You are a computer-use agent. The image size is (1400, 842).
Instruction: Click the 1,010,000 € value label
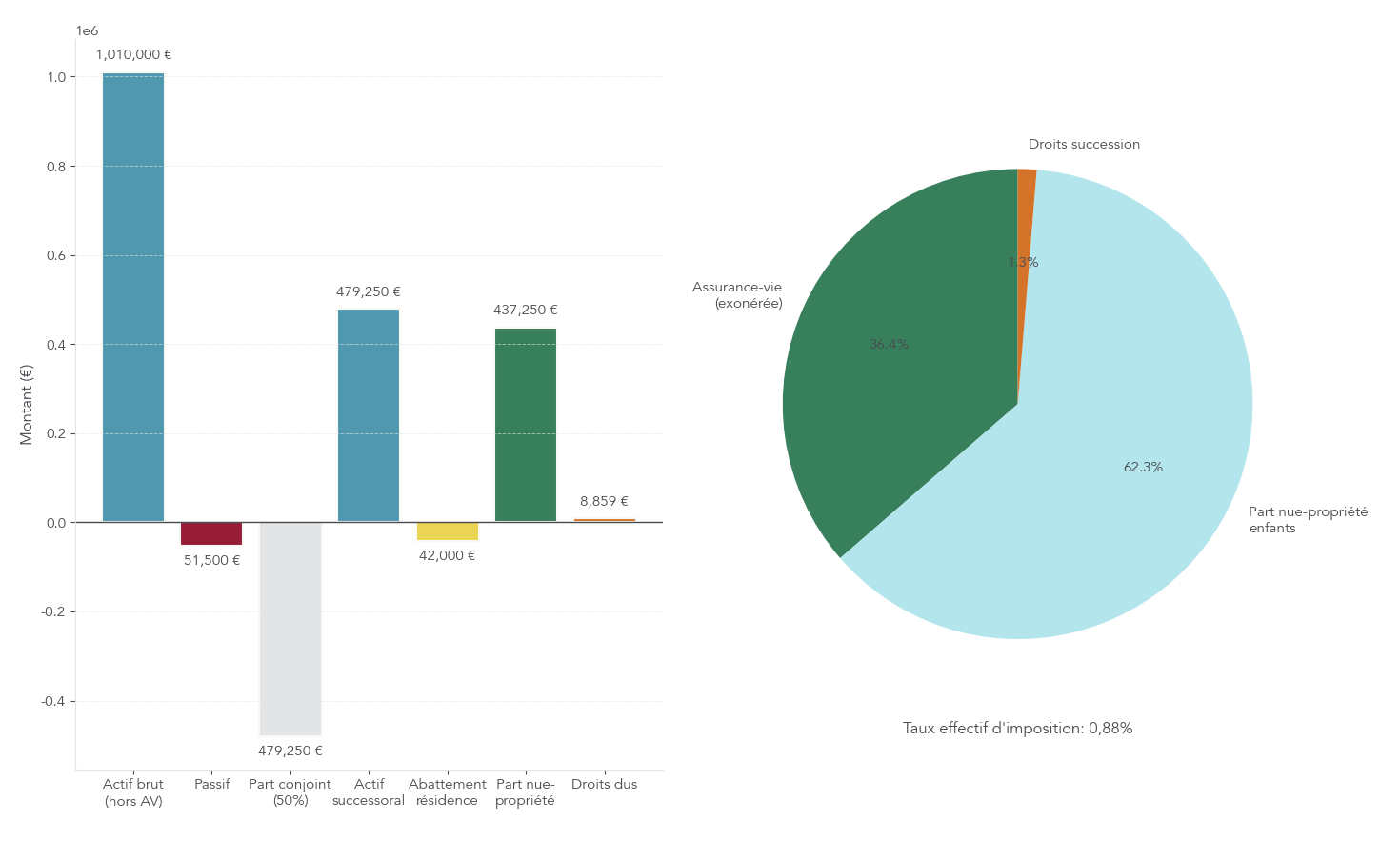click(x=133, y=55)
